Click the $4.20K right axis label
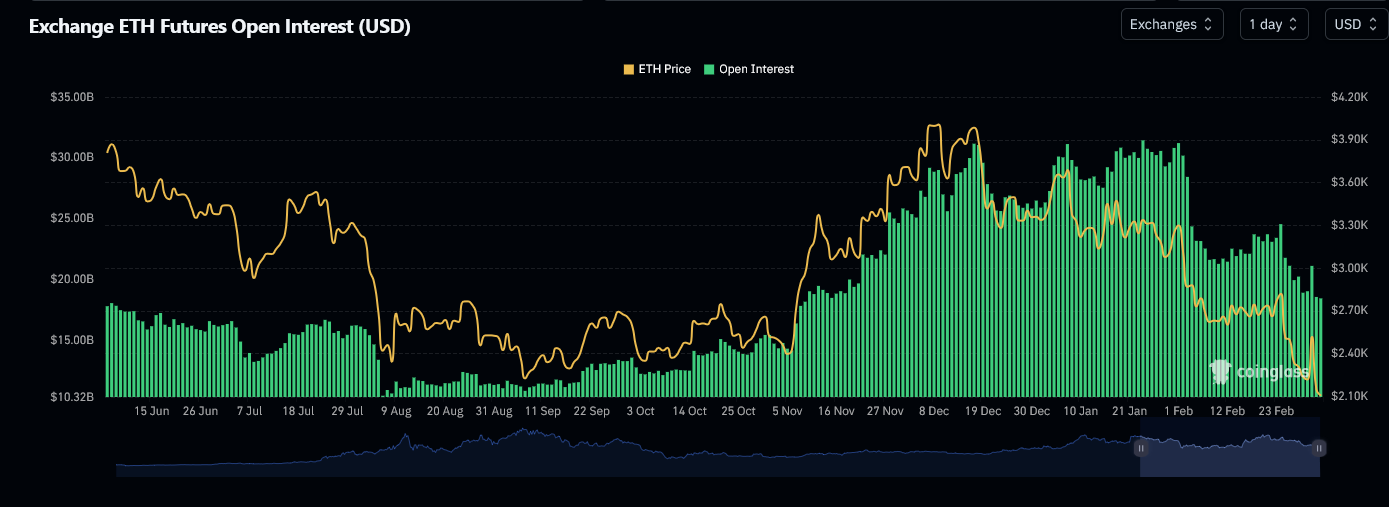Screen dimensions: 1389x507 1348,97
